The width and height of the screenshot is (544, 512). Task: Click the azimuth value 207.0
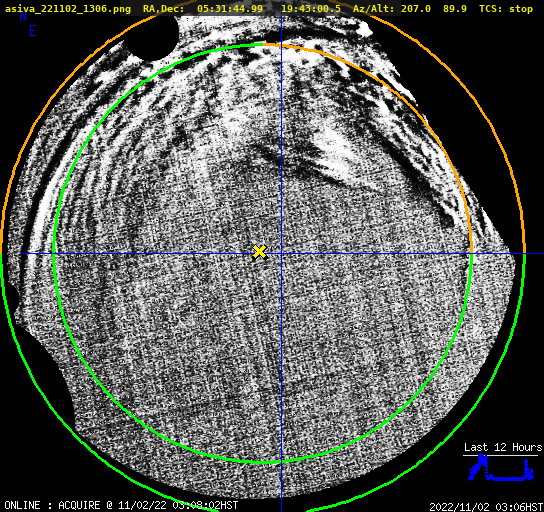coord(416,9)
